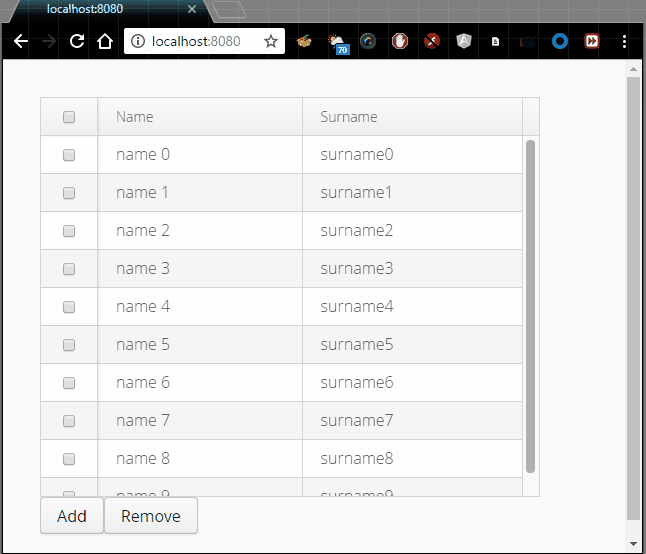
Task: Select the cell 'surname4'
Action: [412, 307]
